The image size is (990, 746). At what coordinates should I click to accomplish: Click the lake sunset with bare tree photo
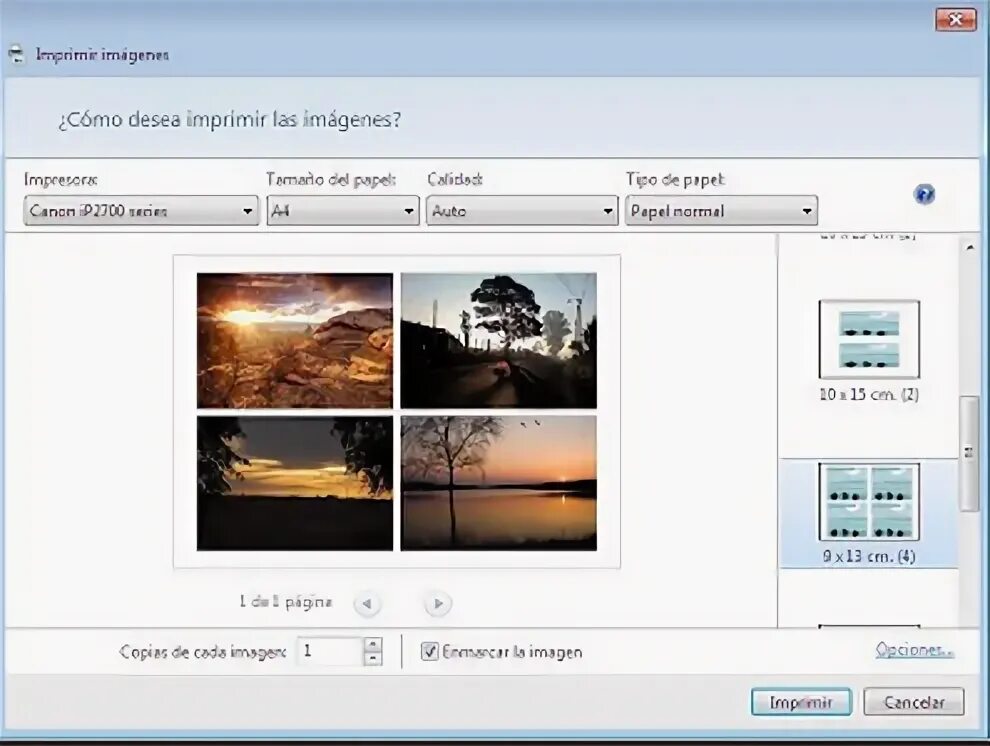(498, 483)
